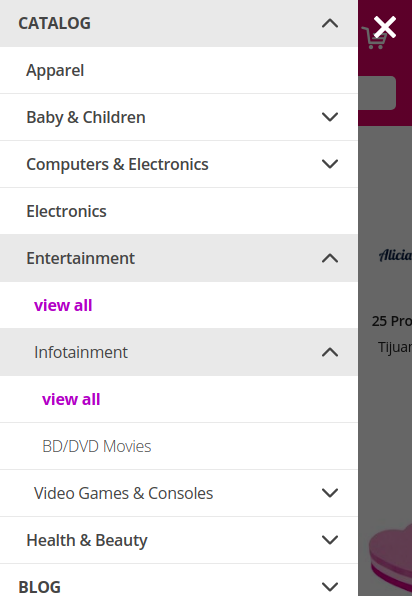The width and height of the screenshot is (412, 596).
Task: Click view all under Infotainment
Action: coord(71,399)
